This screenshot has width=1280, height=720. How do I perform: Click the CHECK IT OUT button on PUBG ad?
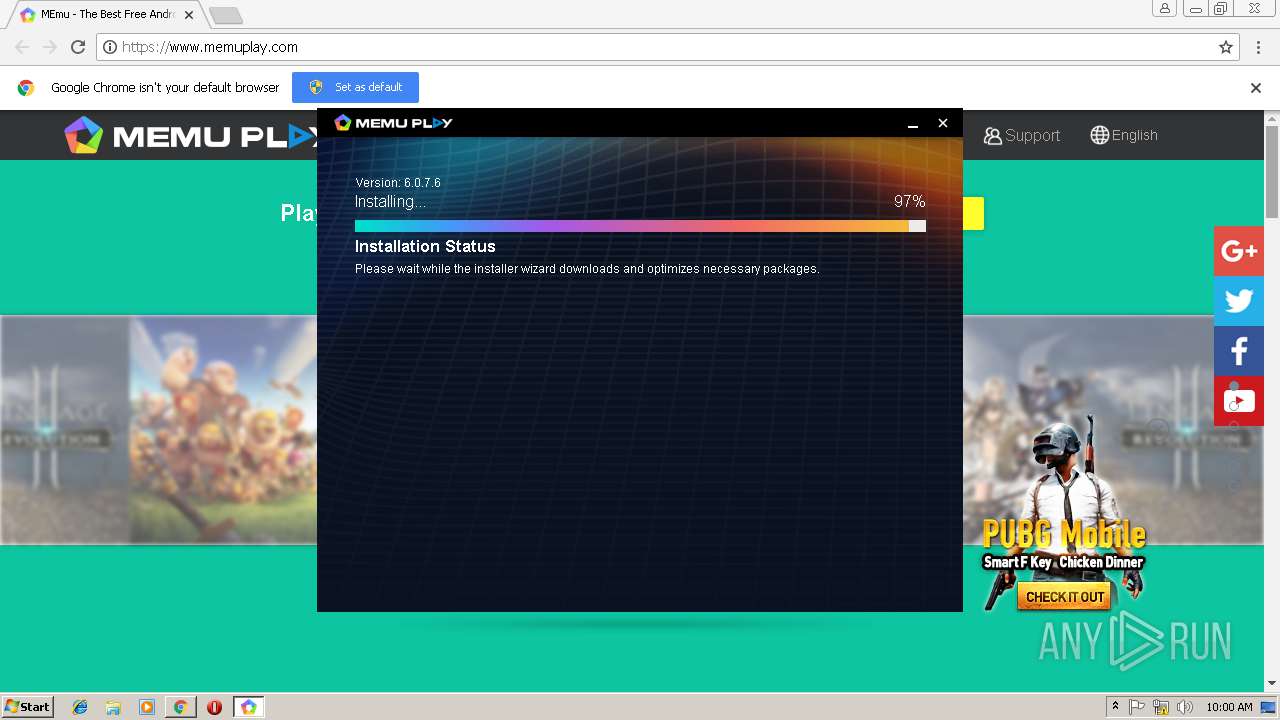[1065, 597]
